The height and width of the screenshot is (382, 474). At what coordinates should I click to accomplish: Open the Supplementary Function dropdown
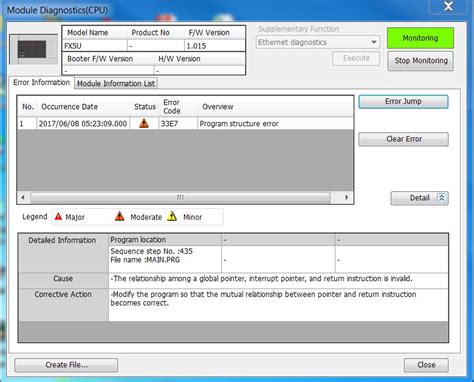click(x=318, y=42)
